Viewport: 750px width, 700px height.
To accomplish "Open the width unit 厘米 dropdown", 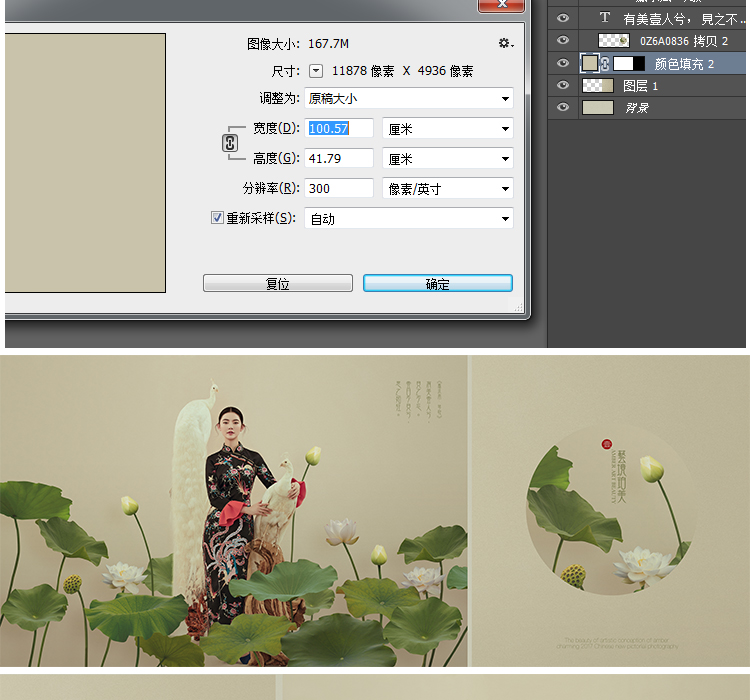I will (x=447, y=129).
